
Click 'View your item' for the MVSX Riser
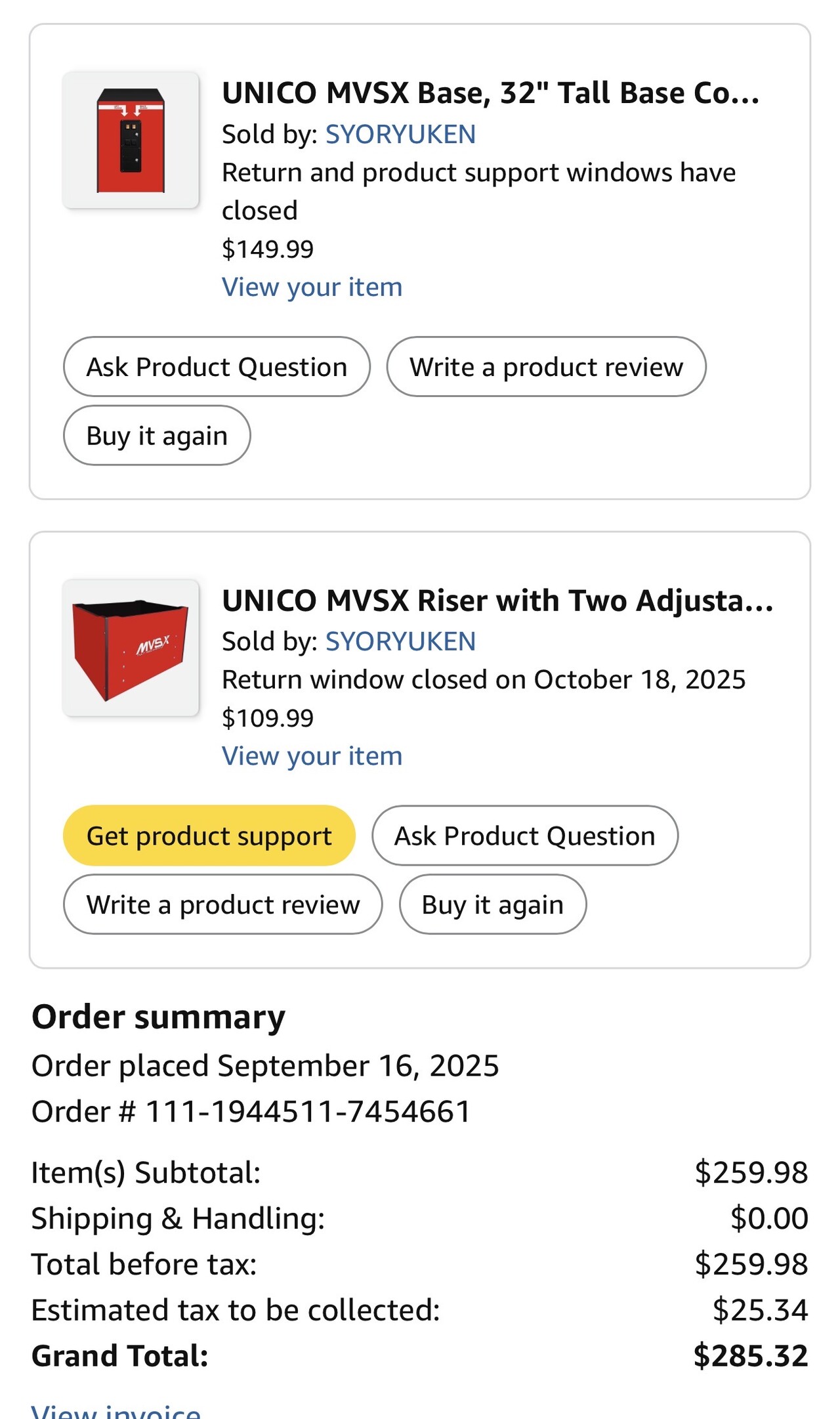tap(312, 756)
